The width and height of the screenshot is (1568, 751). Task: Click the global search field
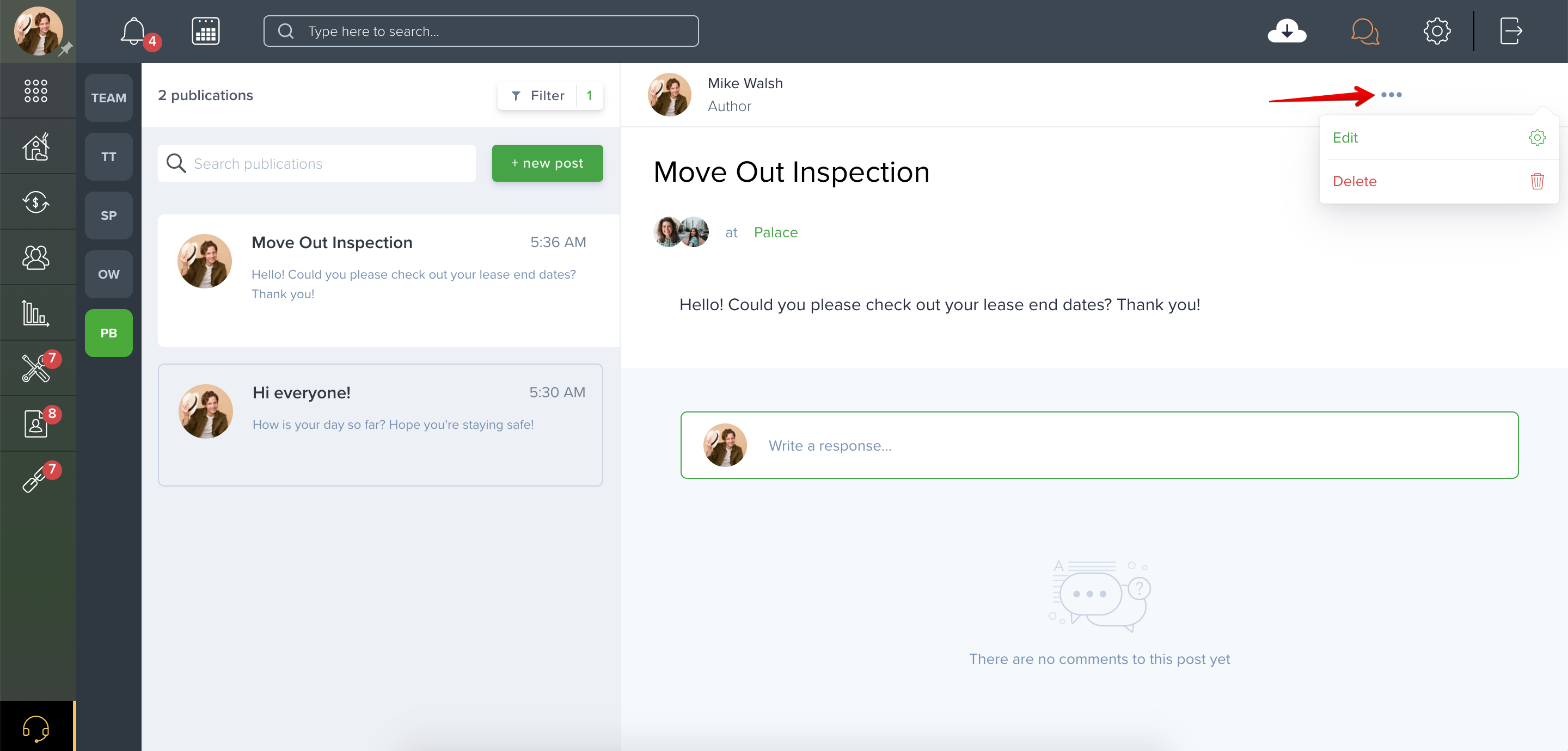tap(481, 31)
